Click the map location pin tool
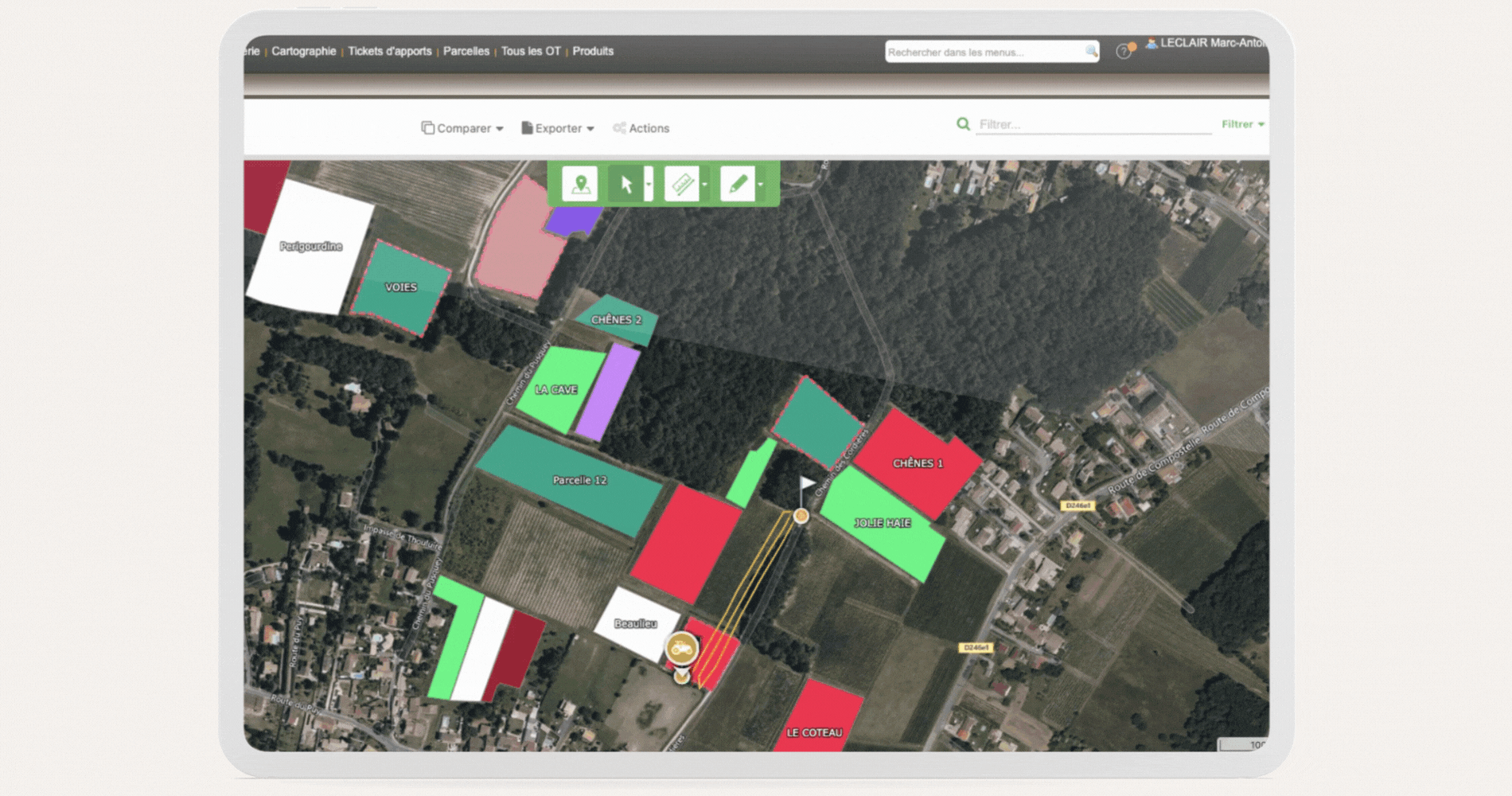The image size is (1512, 796). point(580,184)
